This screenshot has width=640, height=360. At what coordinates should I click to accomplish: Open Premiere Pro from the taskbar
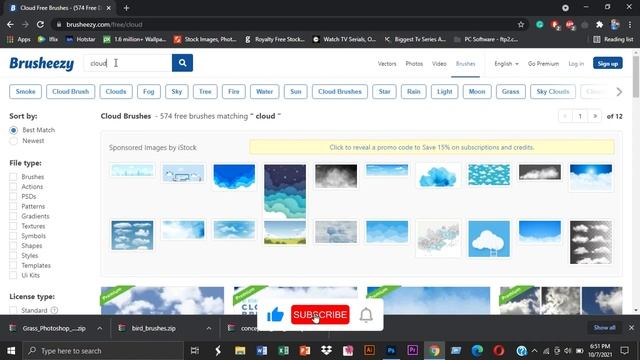412,351
